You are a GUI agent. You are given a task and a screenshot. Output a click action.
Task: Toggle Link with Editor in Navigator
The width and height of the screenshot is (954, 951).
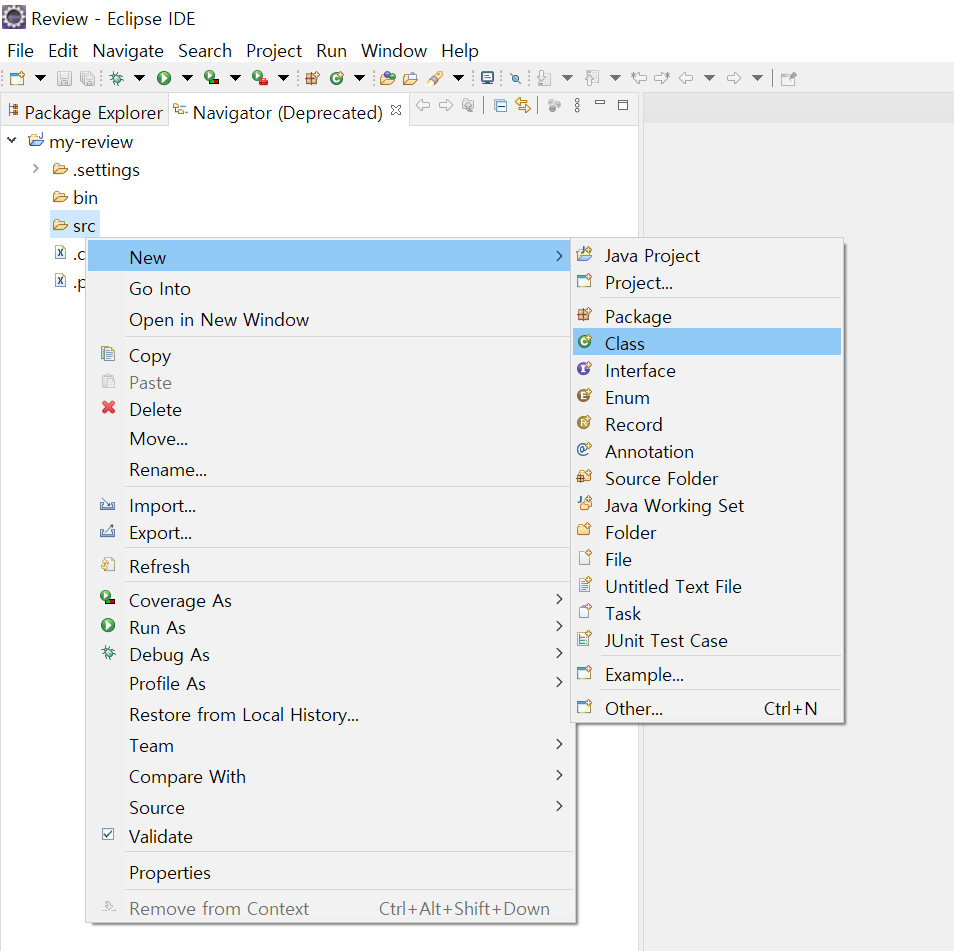(x=523, y=105)
